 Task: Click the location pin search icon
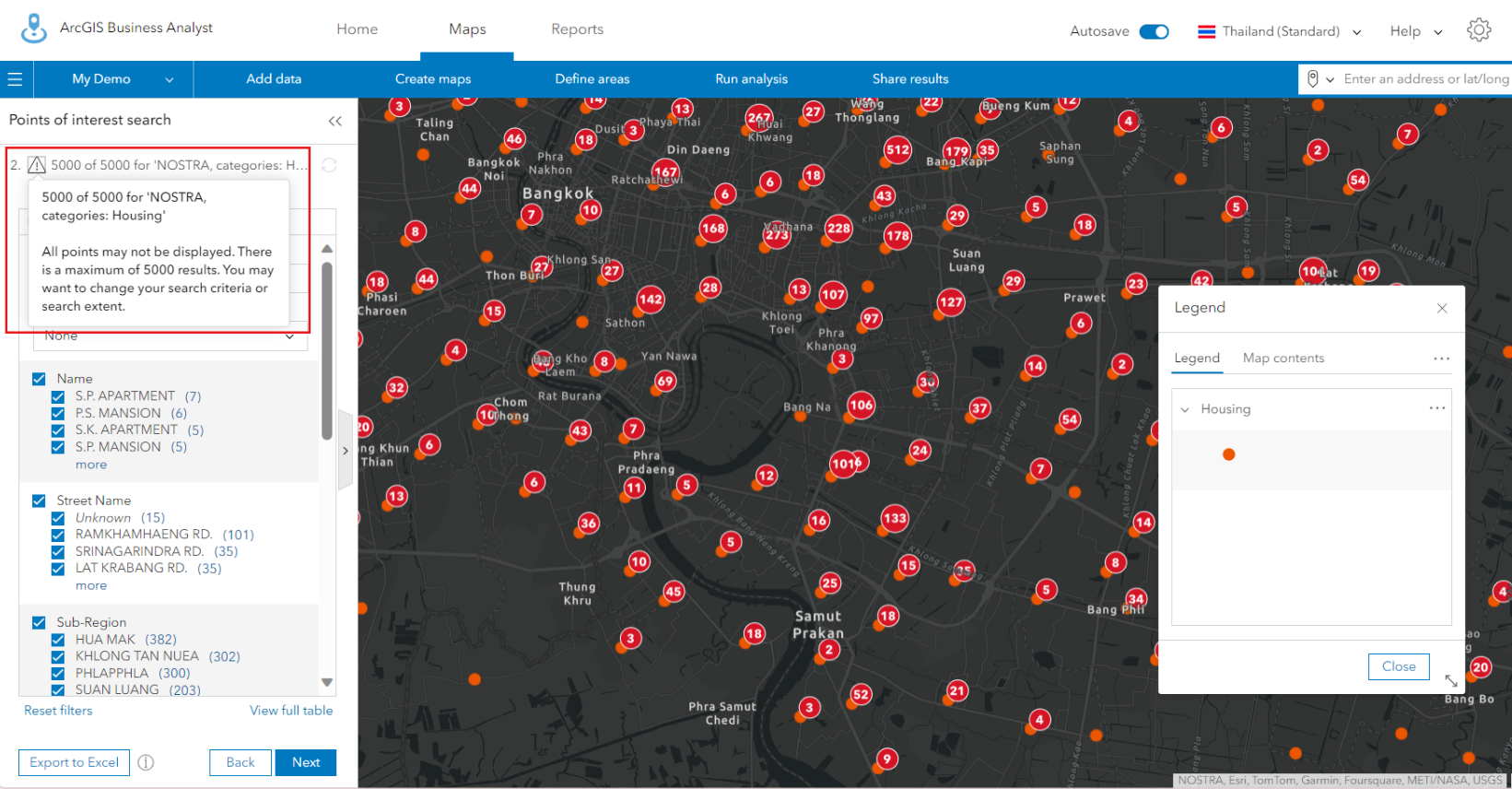click(1313, 79)
